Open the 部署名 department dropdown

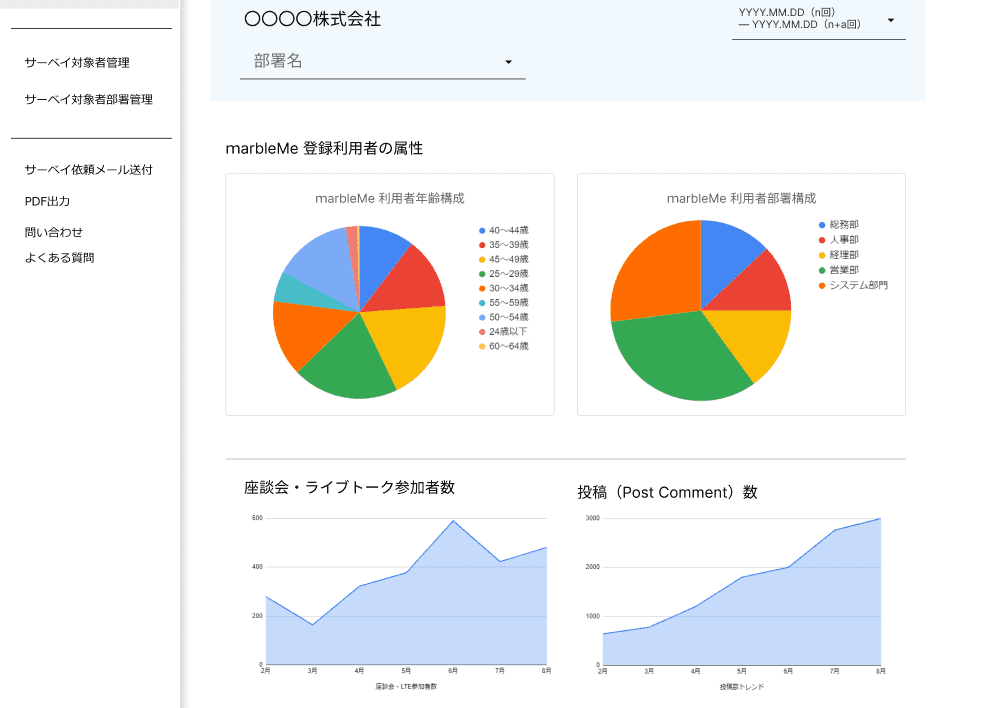pos(382,62)
